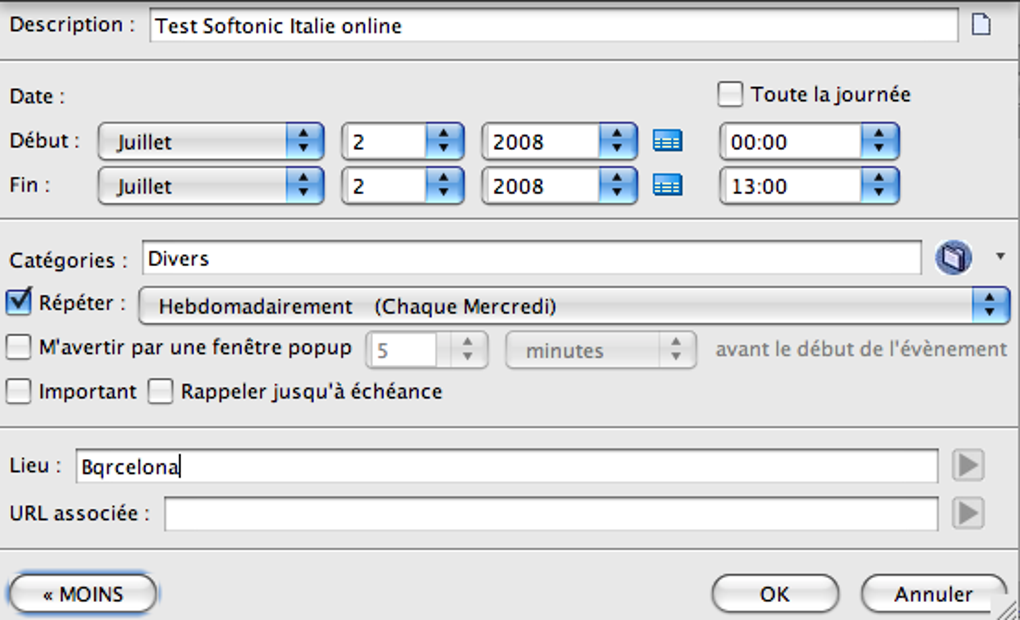Expand the Hebdomadairement repeat dropdown
1020x620 pixels.
[573, 306]
